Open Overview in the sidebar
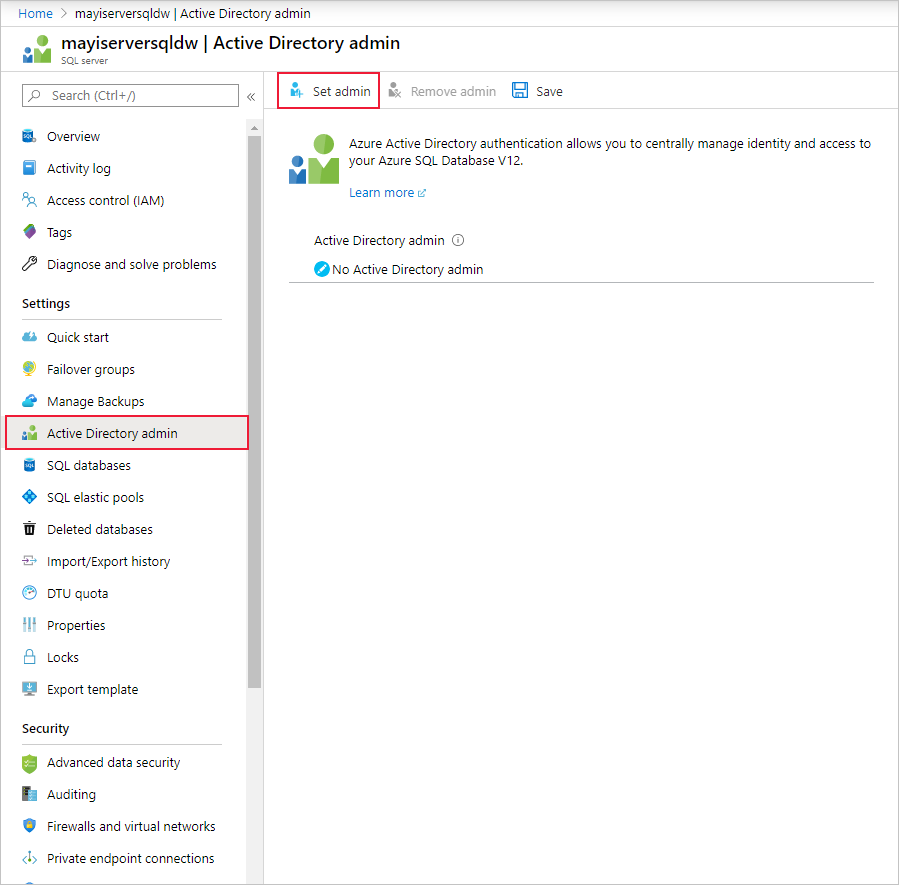The width and height of the screenshot is (899, 885). click(x=73, y=136)
